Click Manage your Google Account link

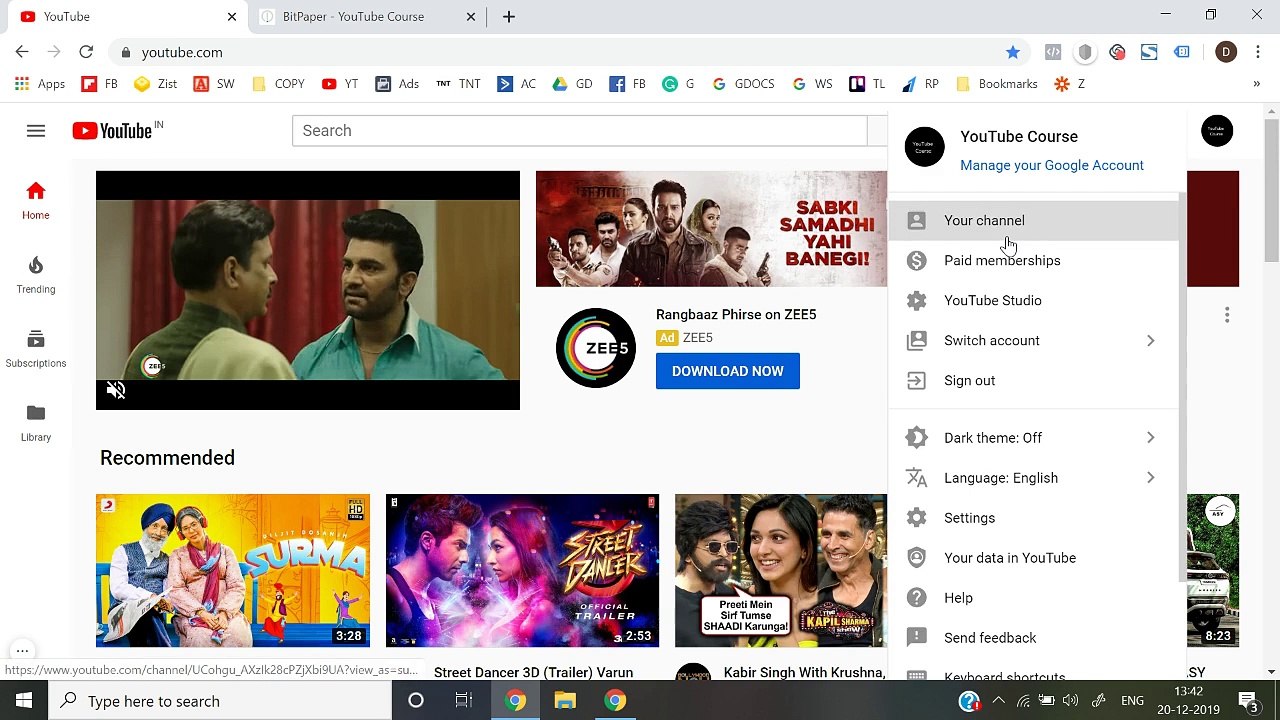coord(1052,166)
